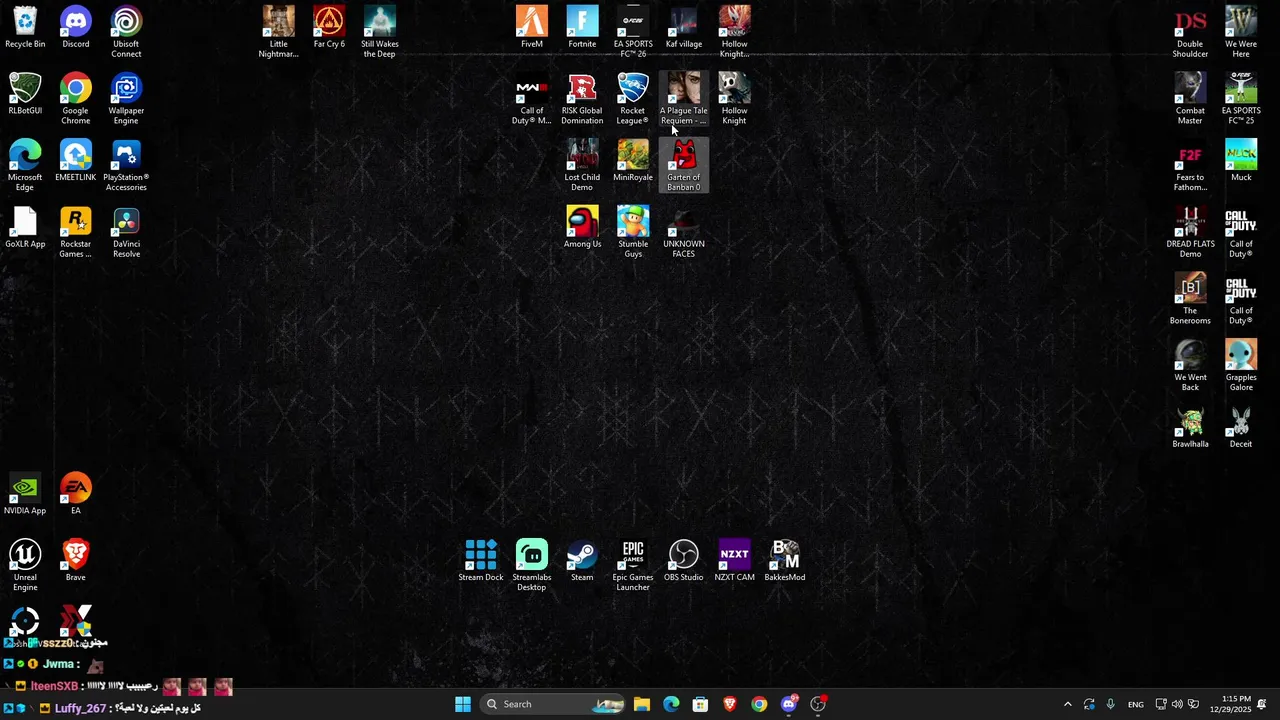The image size is (1280, 720).
Task: Select A Plague Tale Requiem icon
Action: coord(684,99)
